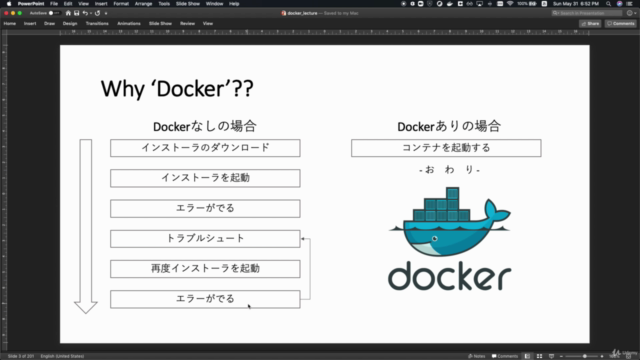Open the PowerPoint application menu
Viewport: 640px width, 360px height.
(31, 4)
